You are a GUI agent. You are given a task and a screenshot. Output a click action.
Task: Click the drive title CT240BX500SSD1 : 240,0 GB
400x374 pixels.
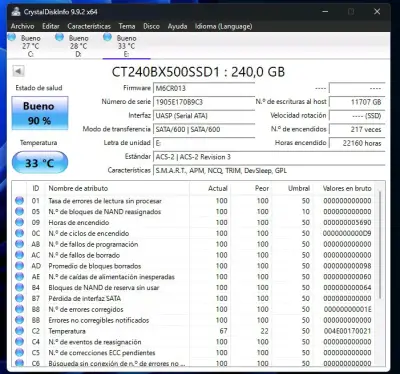pyautogui.click(x=198, y=72)
